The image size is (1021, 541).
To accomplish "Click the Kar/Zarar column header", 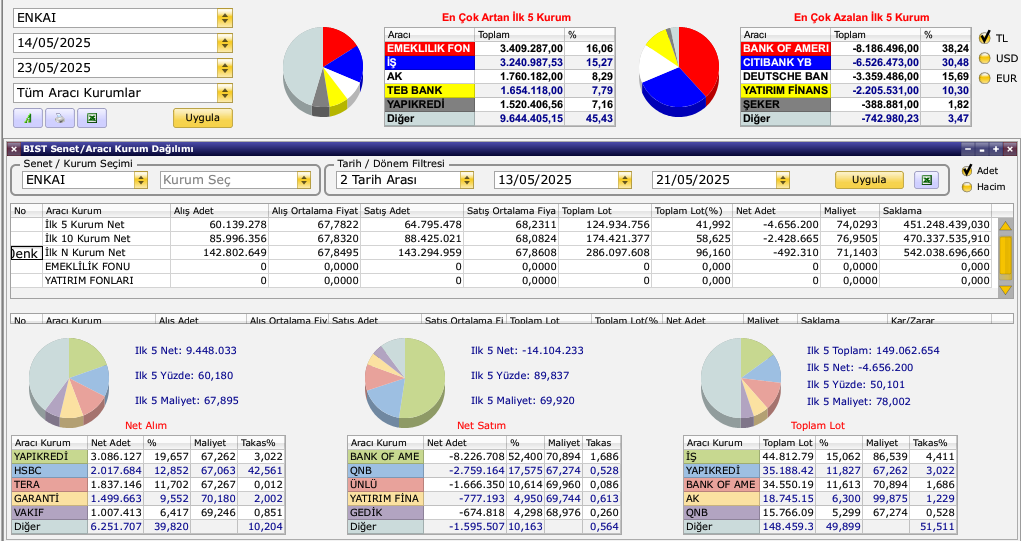I will (x=938, y=320).
